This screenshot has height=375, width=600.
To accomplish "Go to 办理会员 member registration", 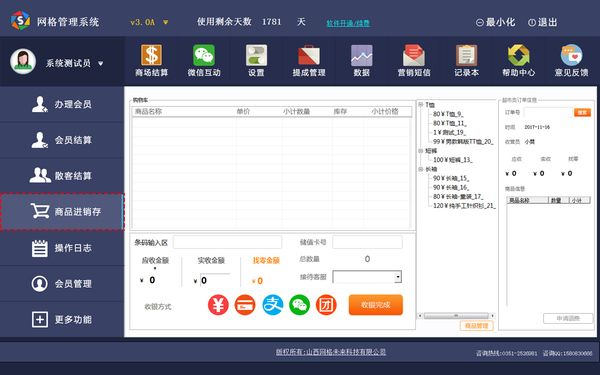I will [x=62, y=104].
